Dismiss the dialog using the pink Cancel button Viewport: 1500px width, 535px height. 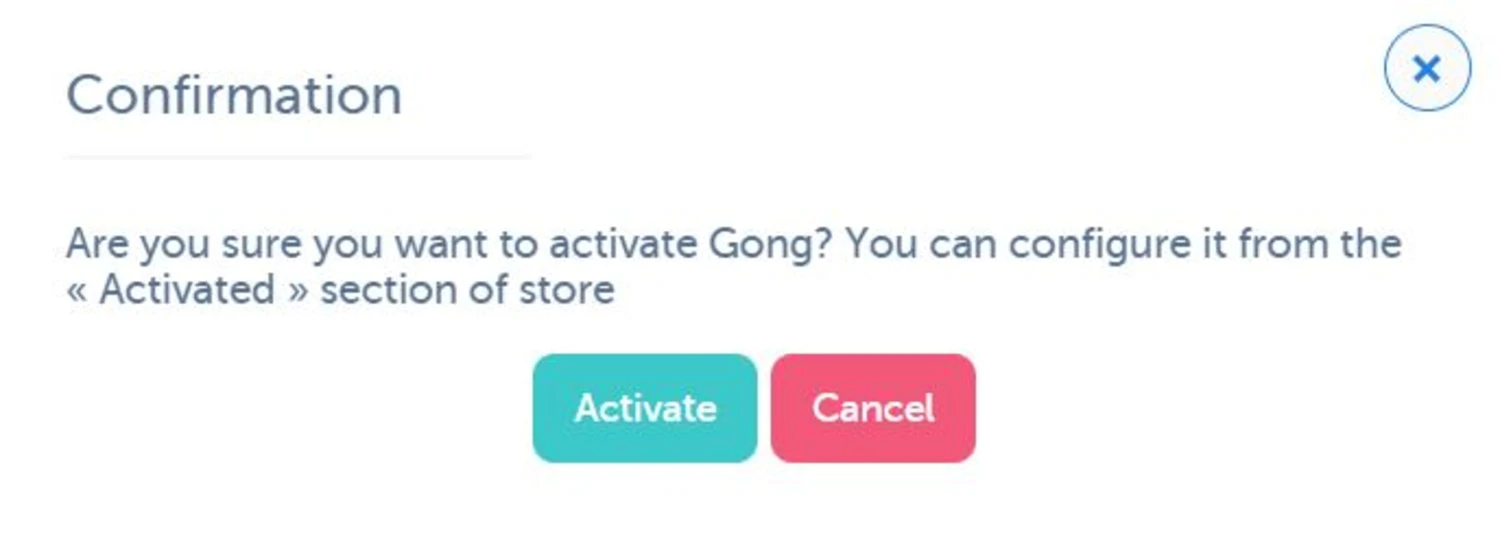click(873, 408)
